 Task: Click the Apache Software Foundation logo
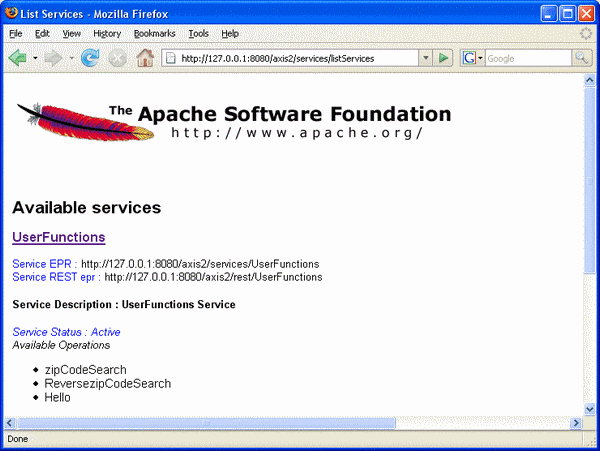[233, 121]
